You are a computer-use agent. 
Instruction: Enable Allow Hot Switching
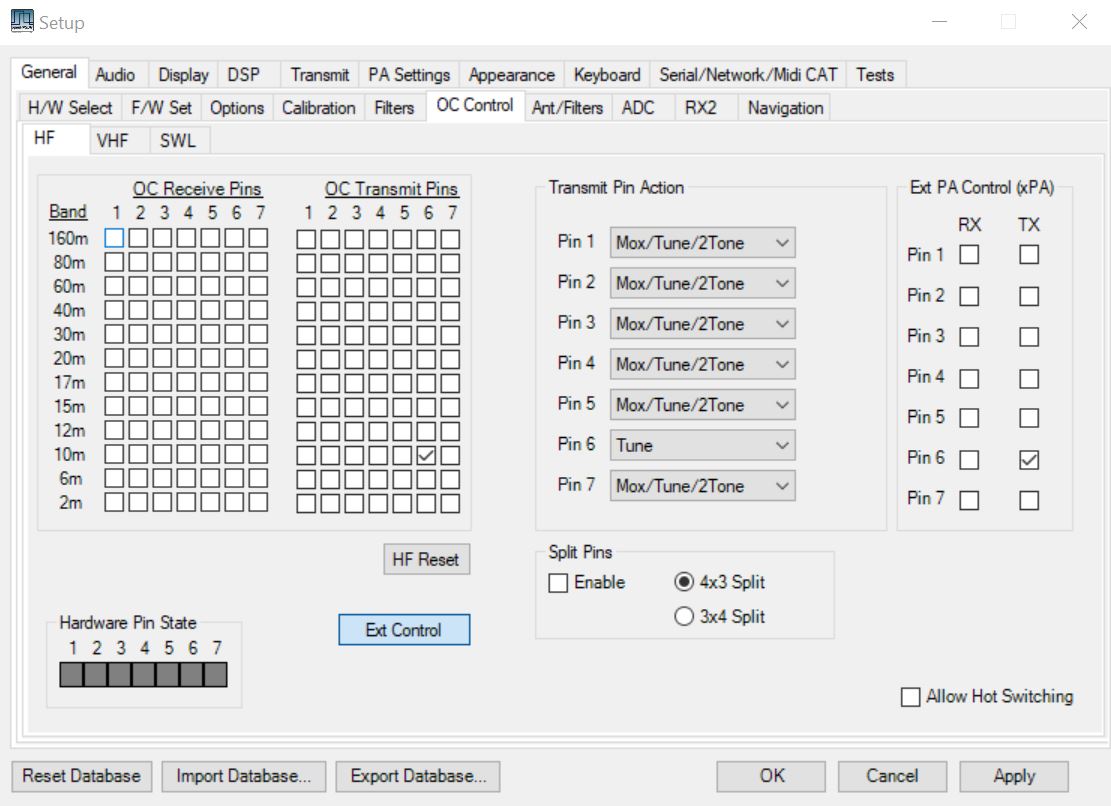[x=911, y=697]
